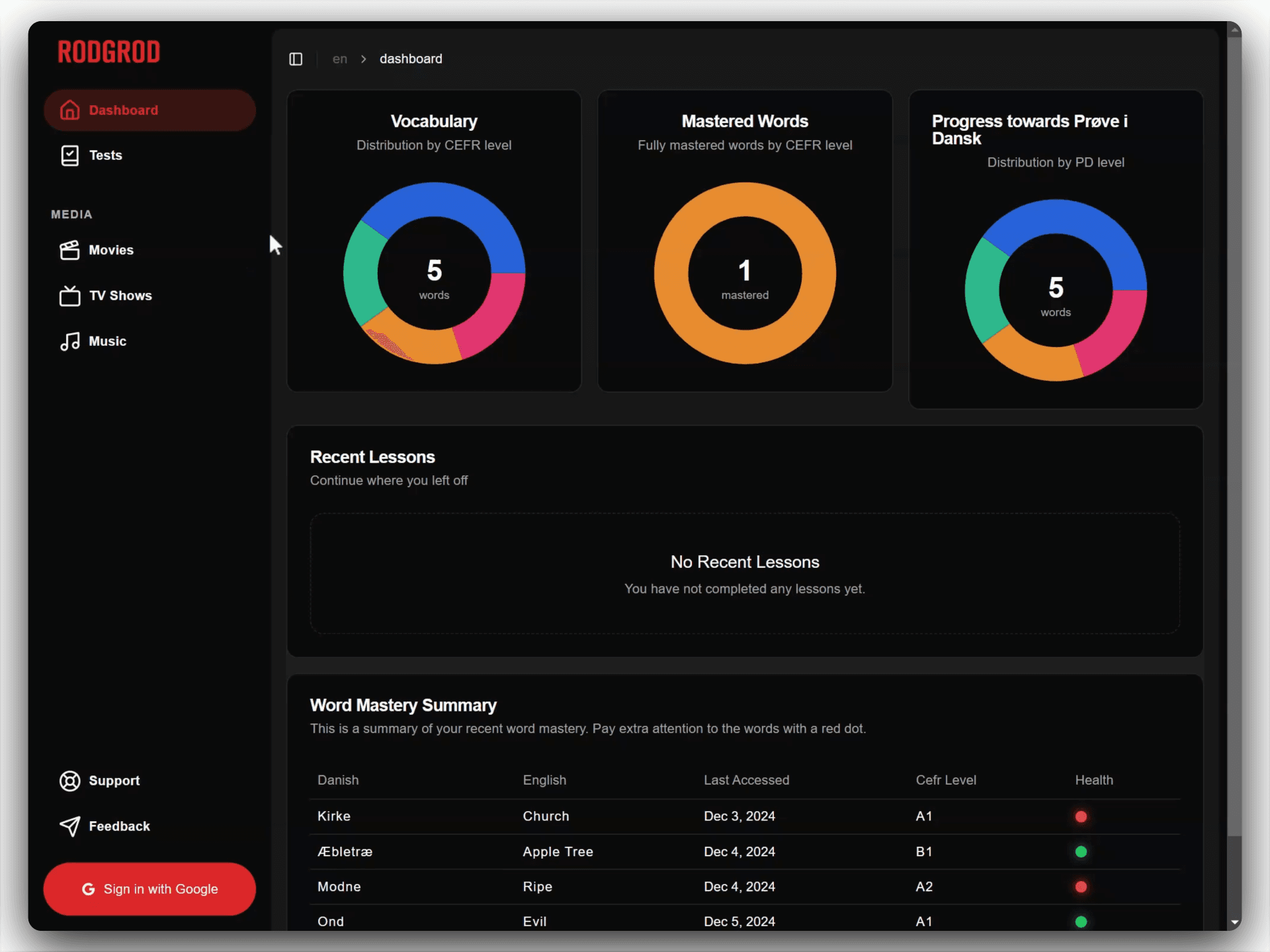Click the B1 level cell for Æbletræ

(x=924, y=852)
